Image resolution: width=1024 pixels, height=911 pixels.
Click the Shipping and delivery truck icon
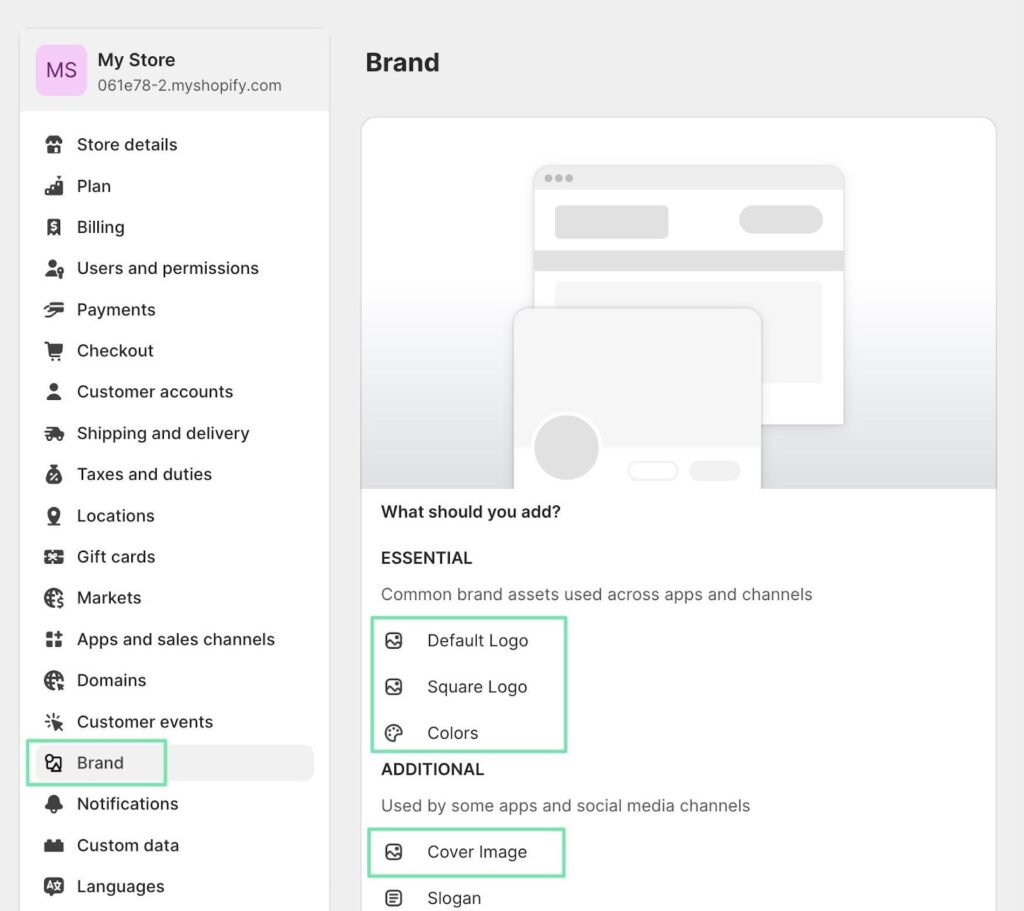(54, 434)
